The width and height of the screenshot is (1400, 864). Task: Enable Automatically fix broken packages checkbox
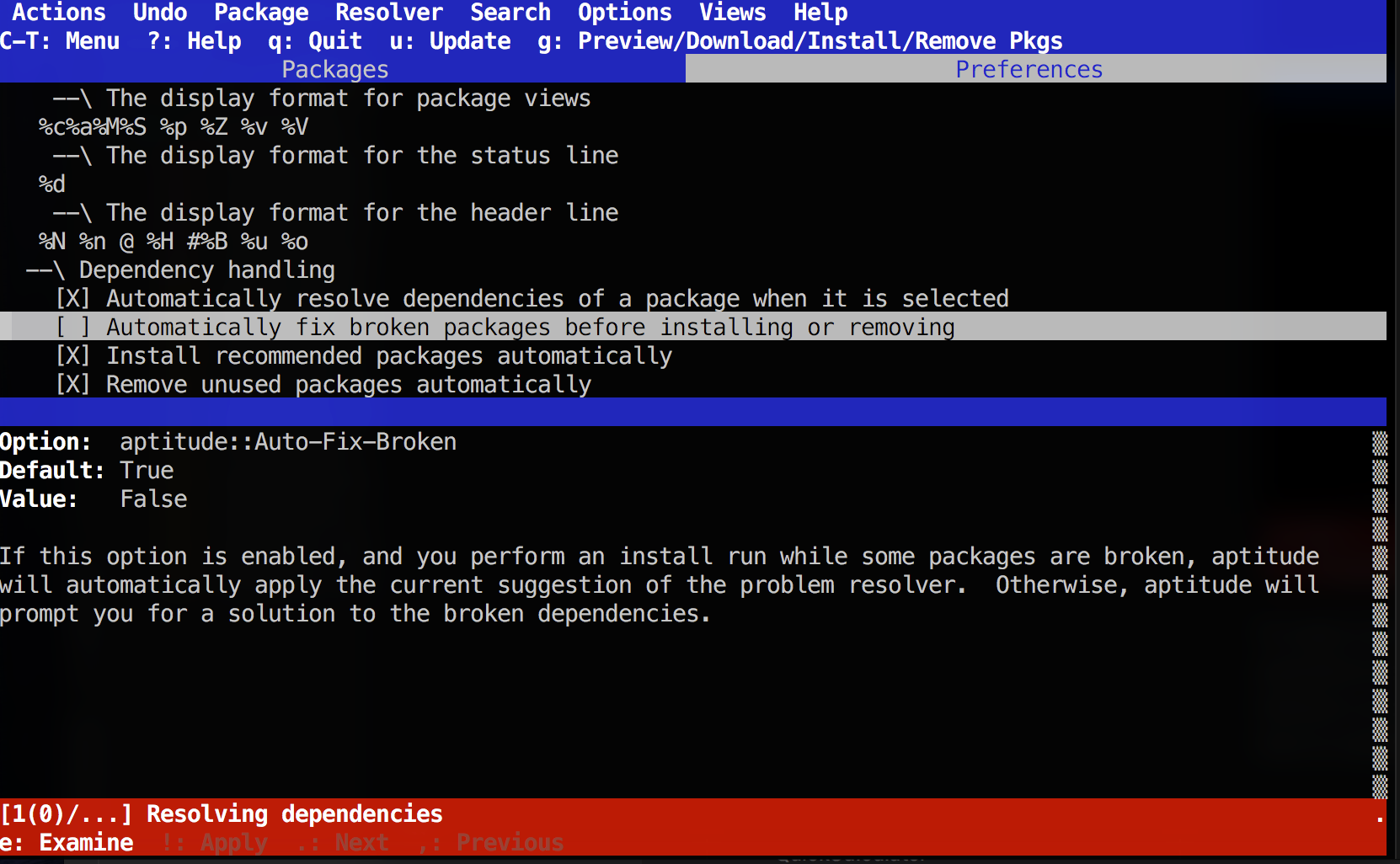tap(72, 328)
